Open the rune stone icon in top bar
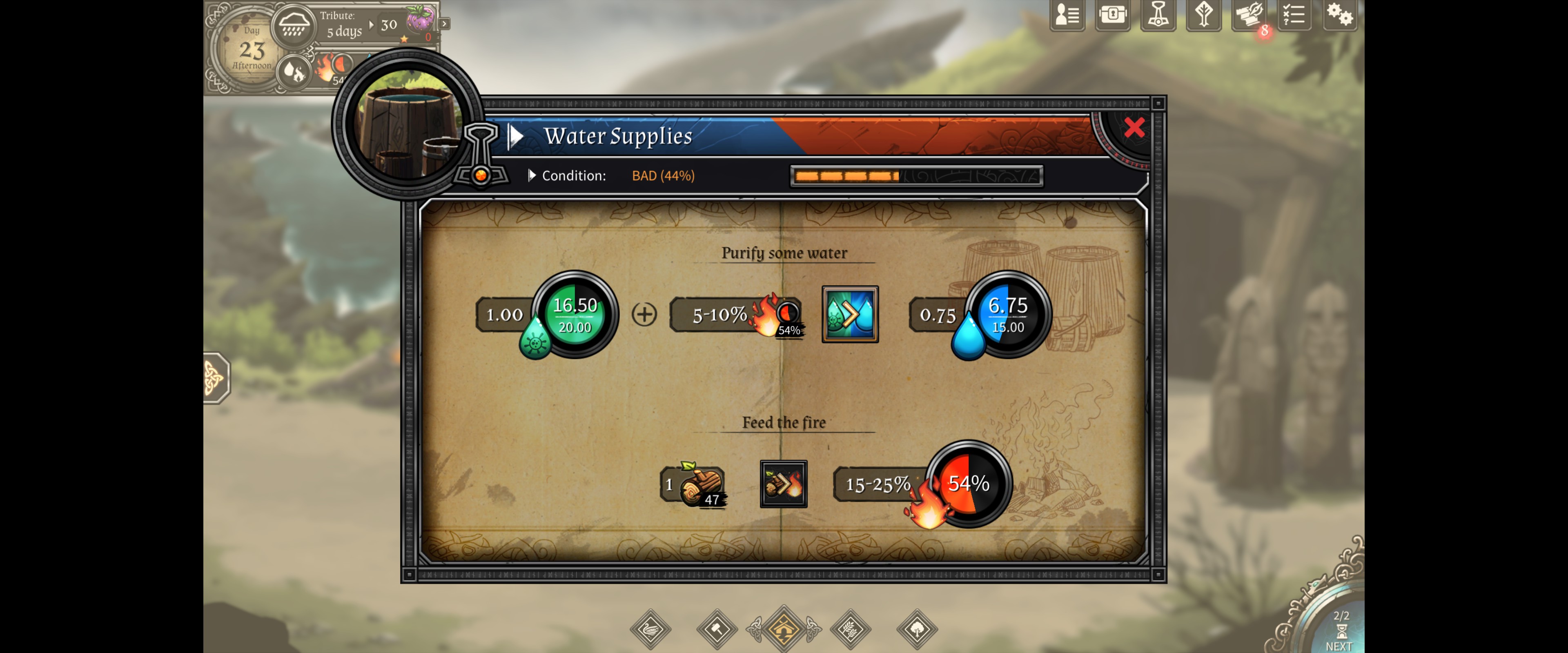 (1203, 15)
